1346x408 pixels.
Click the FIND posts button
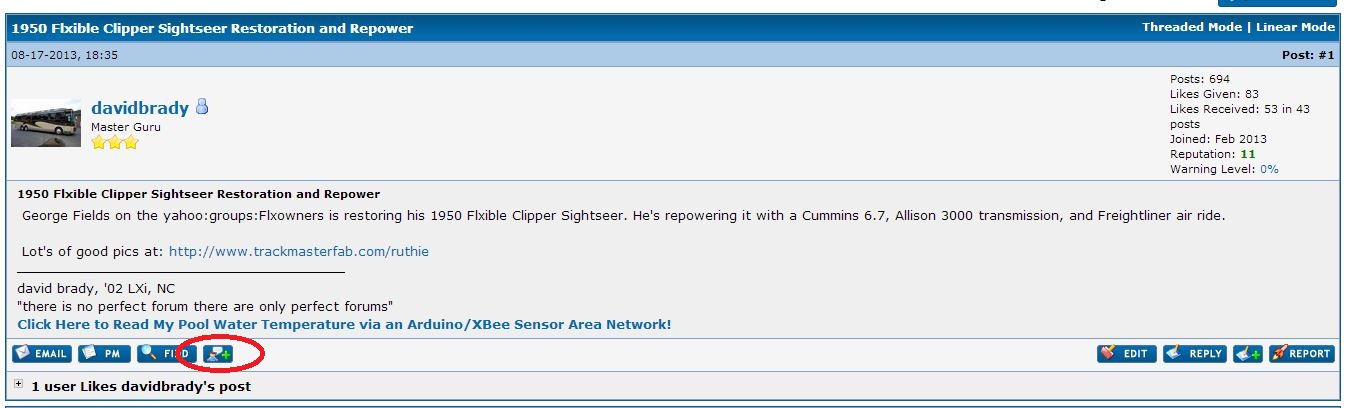[x=166, y=353]
